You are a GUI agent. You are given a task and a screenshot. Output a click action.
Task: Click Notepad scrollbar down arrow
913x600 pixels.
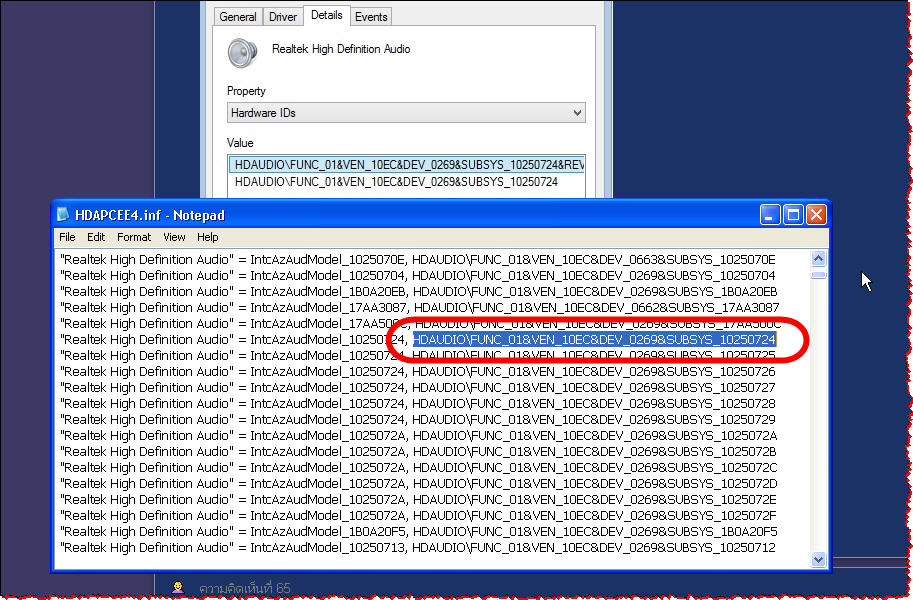(819, 559)
